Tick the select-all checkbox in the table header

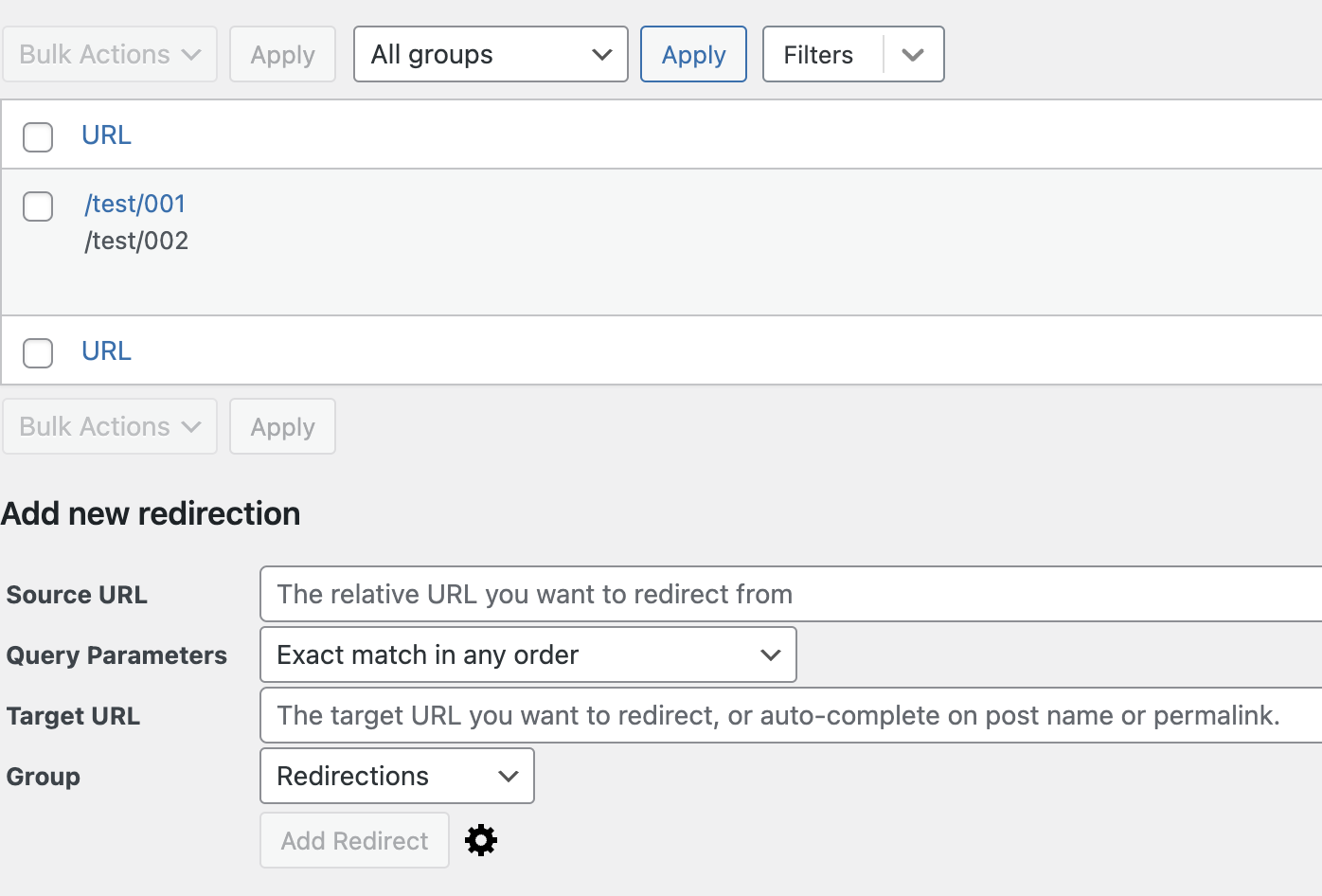tap(38, 136)
